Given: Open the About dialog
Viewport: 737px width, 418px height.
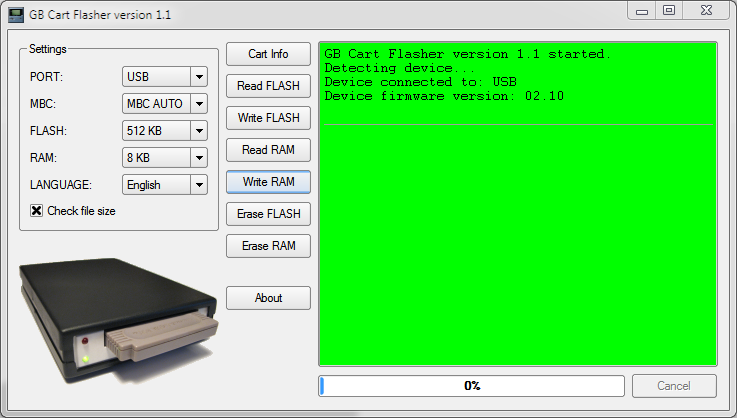Looking at the screenshot, I should coord(268,298).
